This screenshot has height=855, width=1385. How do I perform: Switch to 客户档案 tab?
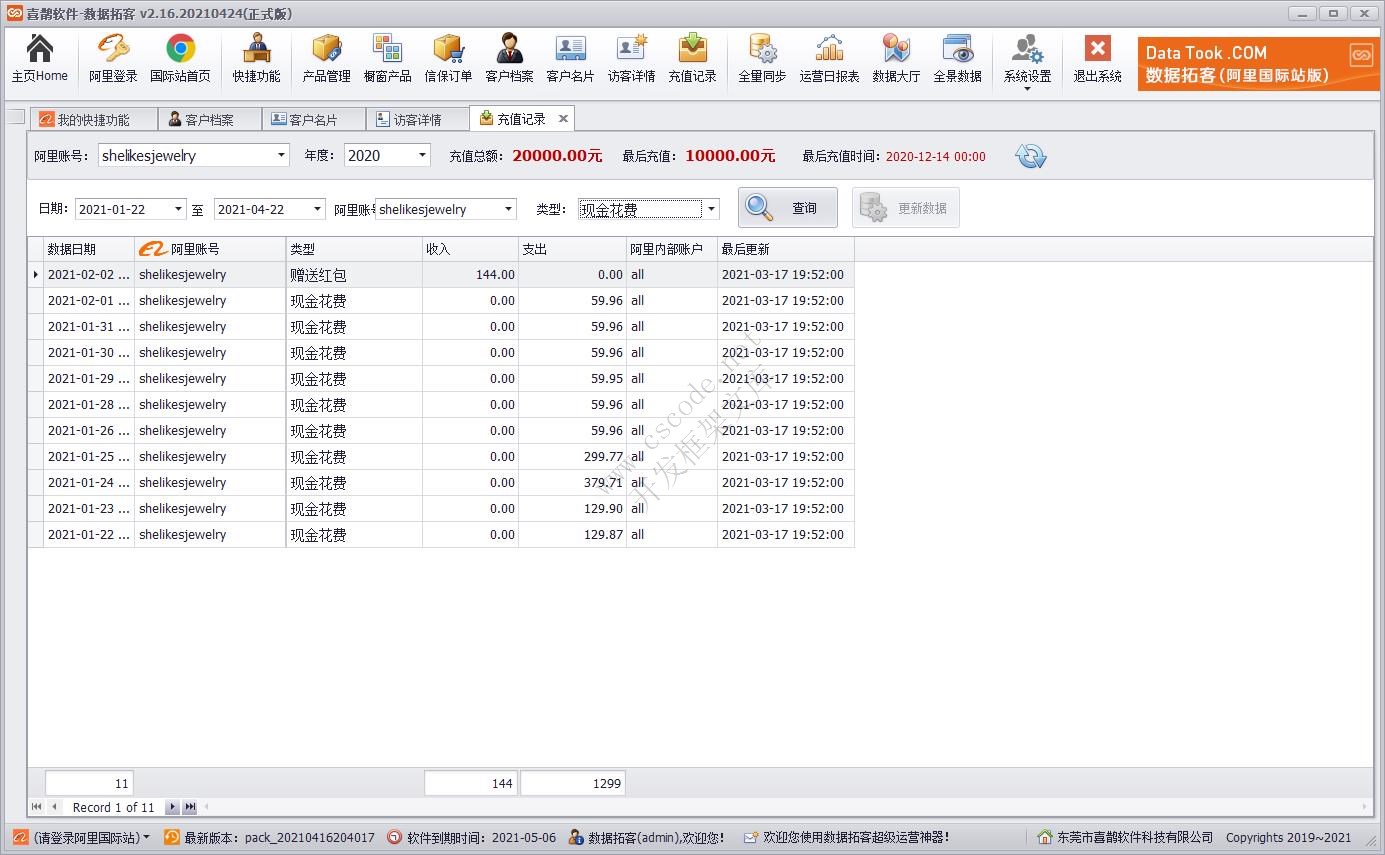[210, 119]
